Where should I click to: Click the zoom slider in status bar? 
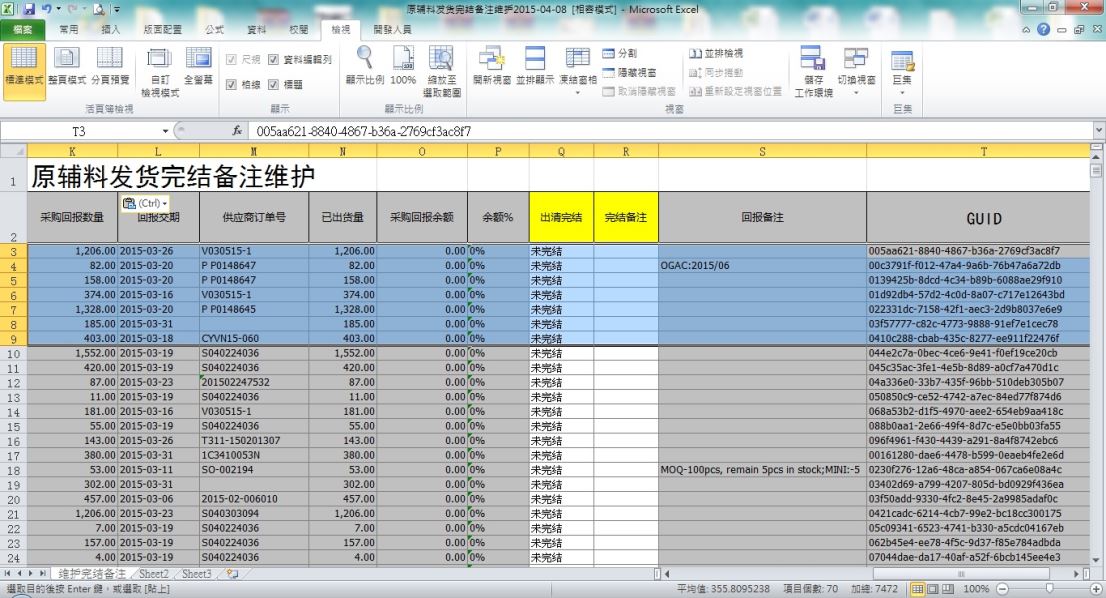[1046, 589]
